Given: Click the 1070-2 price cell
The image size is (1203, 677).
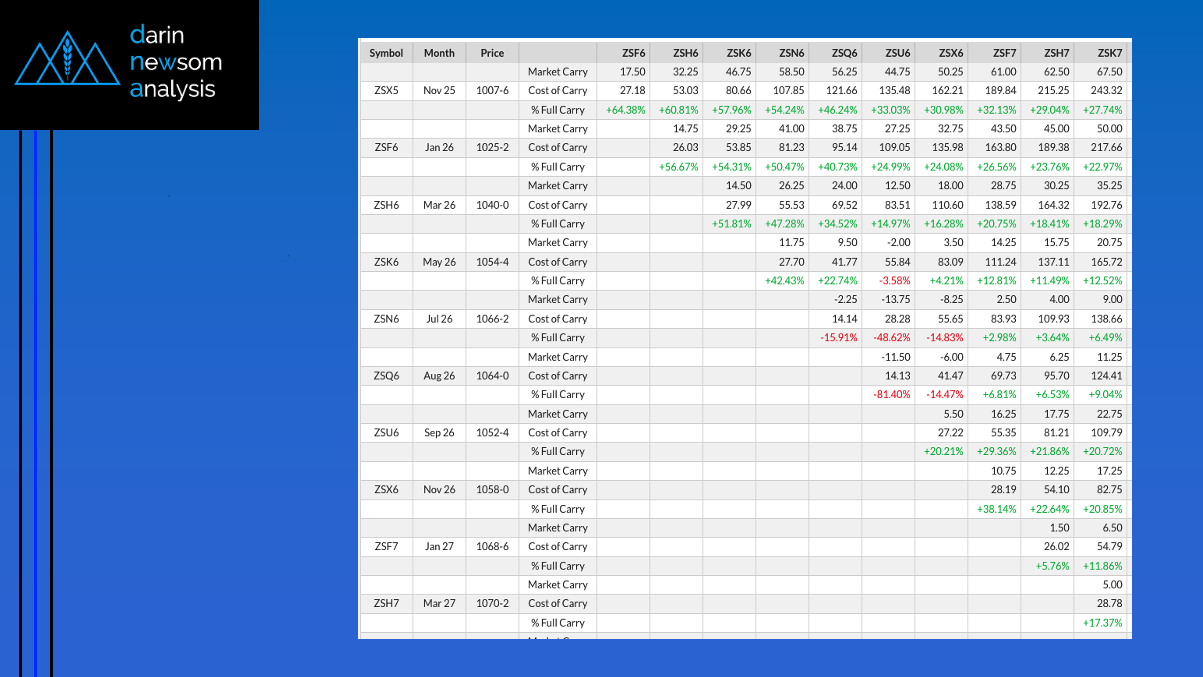Looking at the screenshot, I should 492,604.
